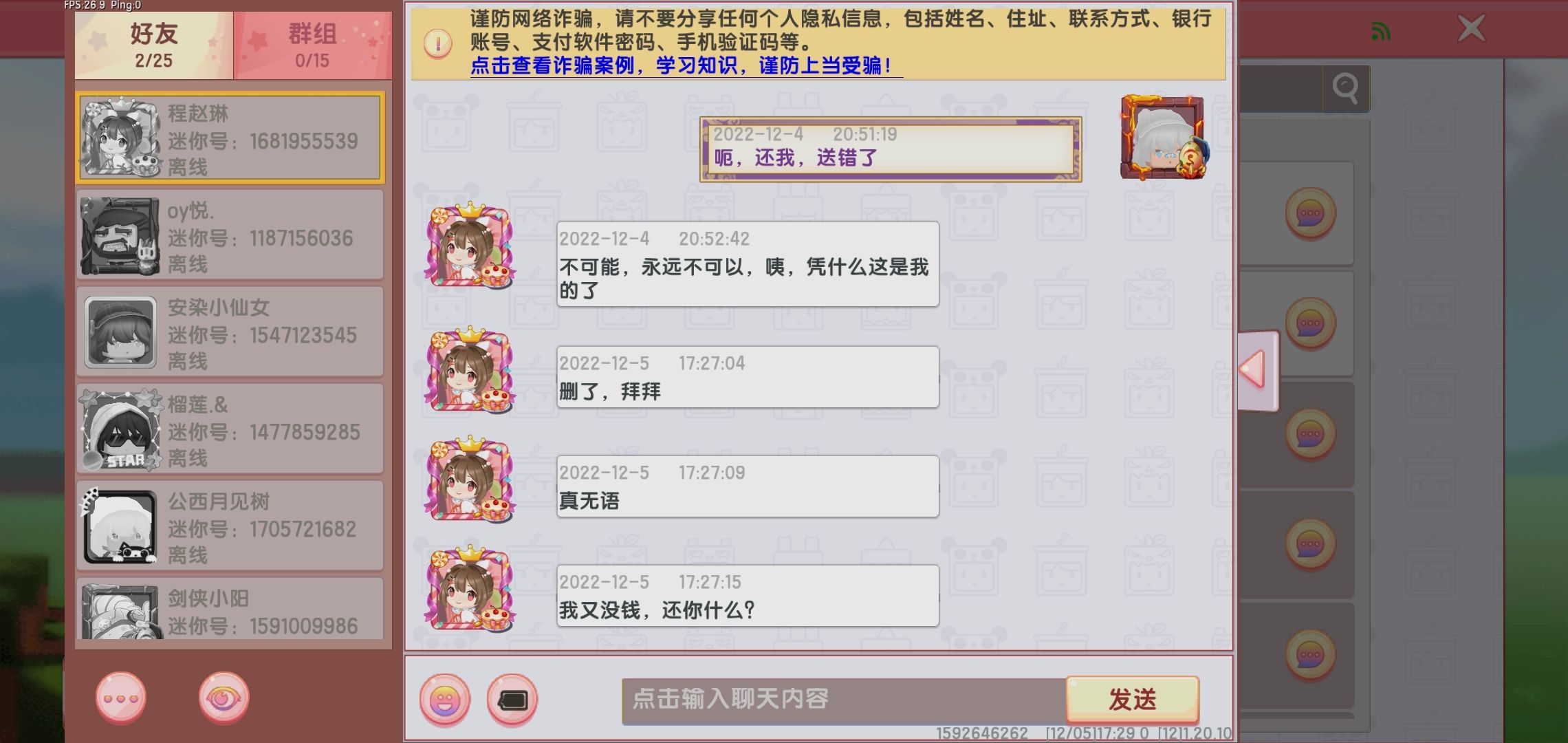Switch to the 群组 groups tab
This screenshot has height=743, width=1568.
pos(313,45)
